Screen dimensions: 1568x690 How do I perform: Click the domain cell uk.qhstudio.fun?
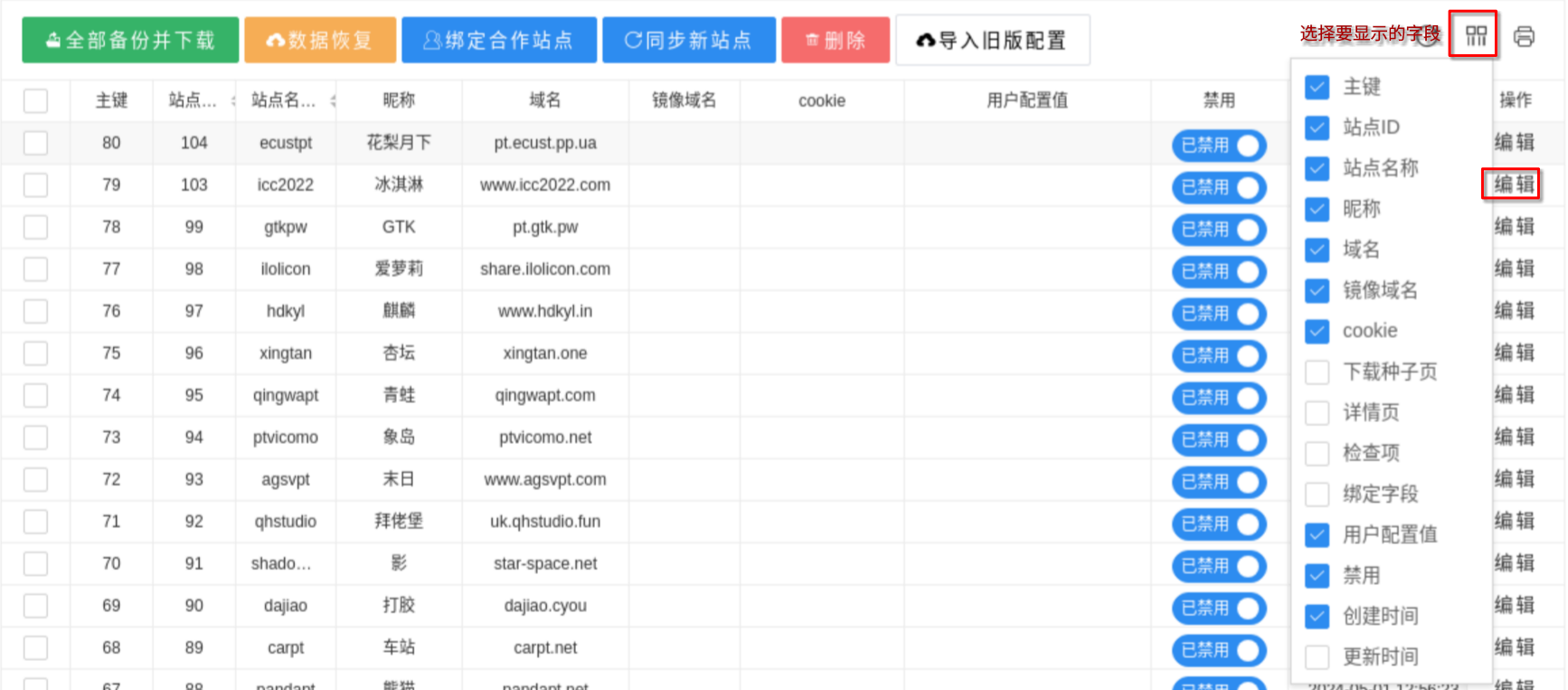545,521
